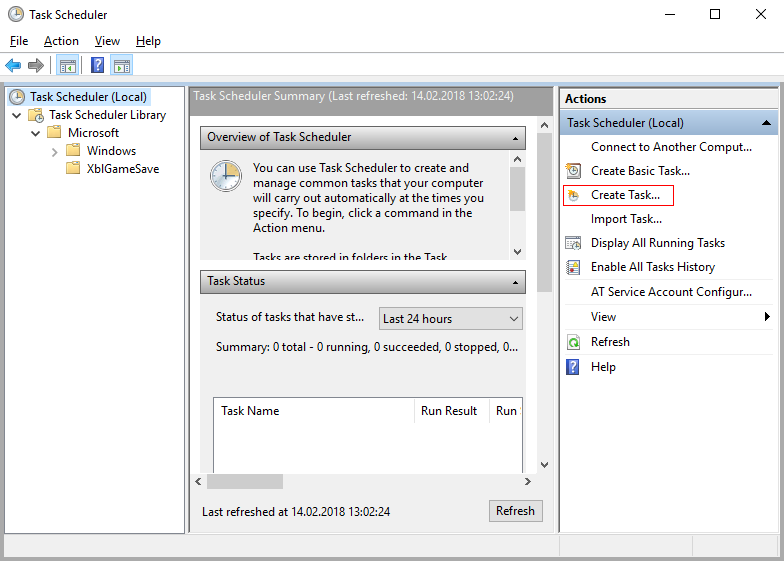Click the green Refresh icon in Actions
Viewport: 784px width, 561px height.
point(573,342)
